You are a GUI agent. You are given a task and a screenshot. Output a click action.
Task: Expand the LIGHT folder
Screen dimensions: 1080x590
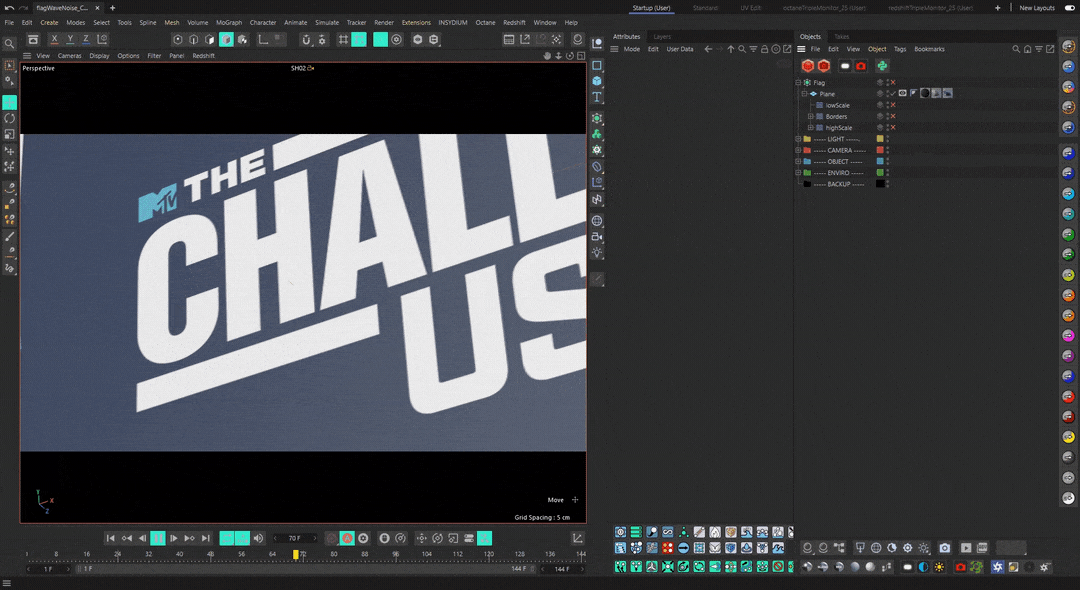798,139
